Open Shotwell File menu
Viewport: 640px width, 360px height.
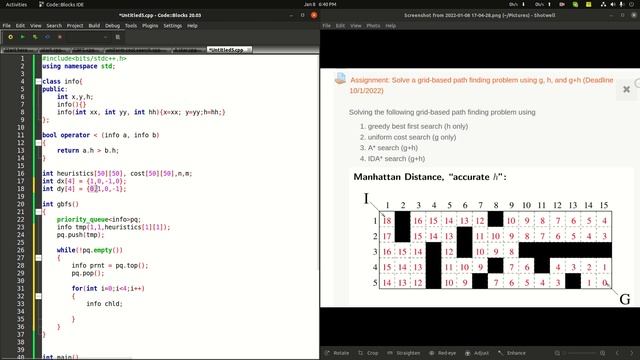327,26
